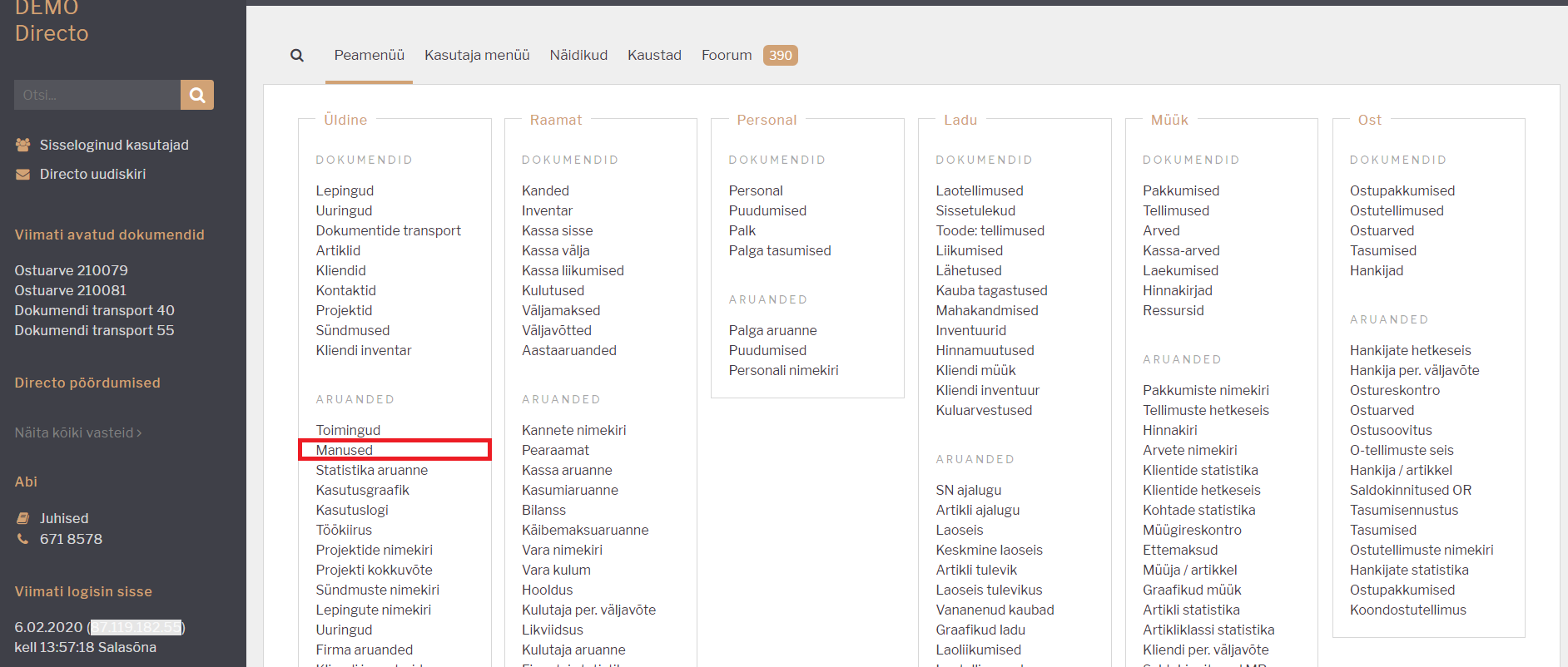
Task: Open recent document Ostuarve 210081
Action: 70,290
